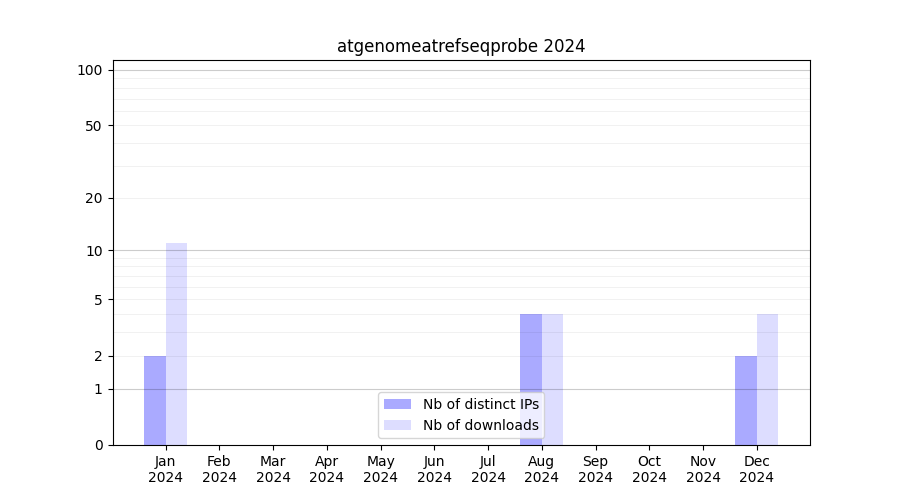Select the May 2024 x-axis label
The height and width of the screenshot is (500, 900).
tap(381, 469)
